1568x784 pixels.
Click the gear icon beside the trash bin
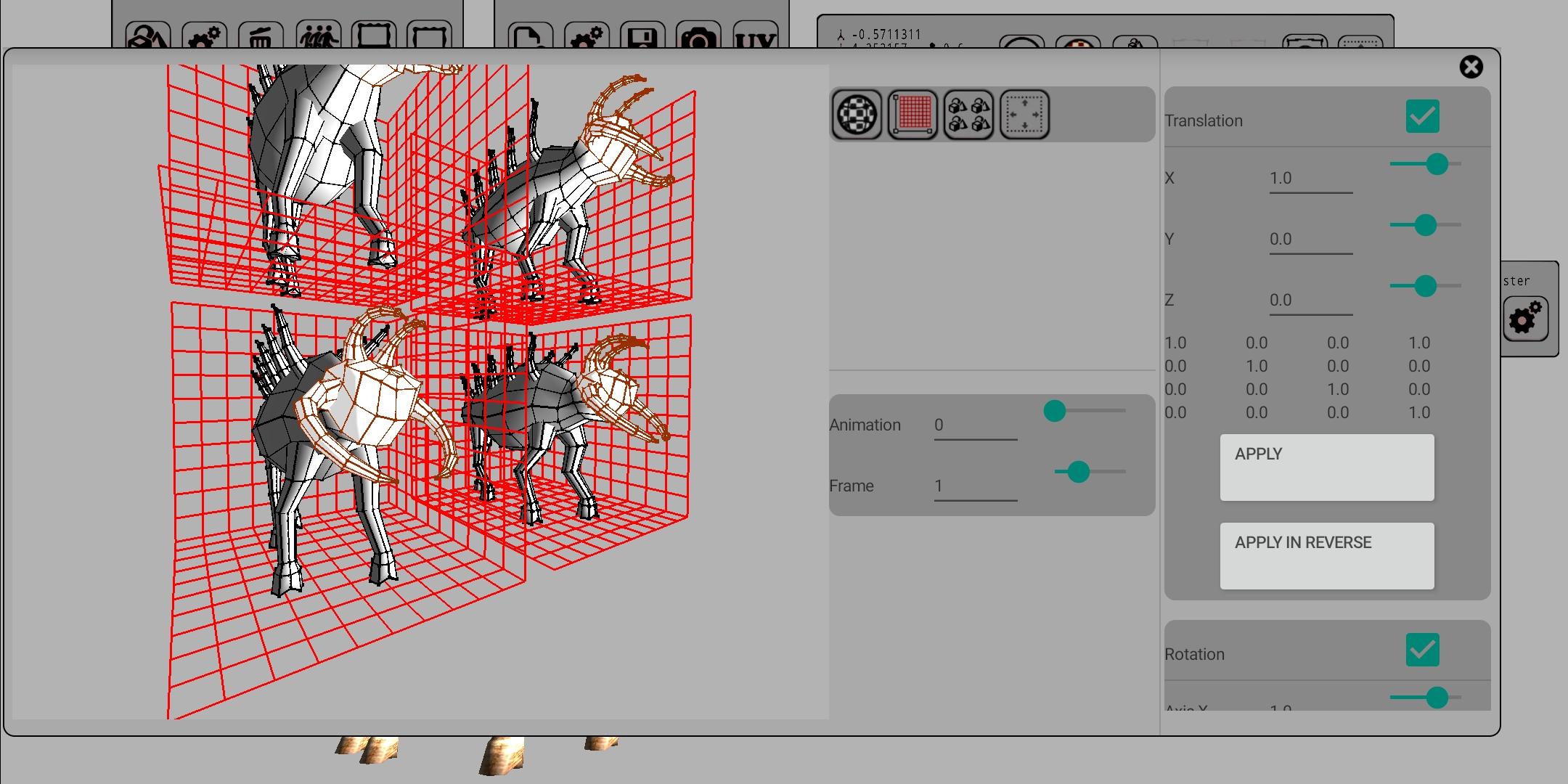[x=204, y=36]
